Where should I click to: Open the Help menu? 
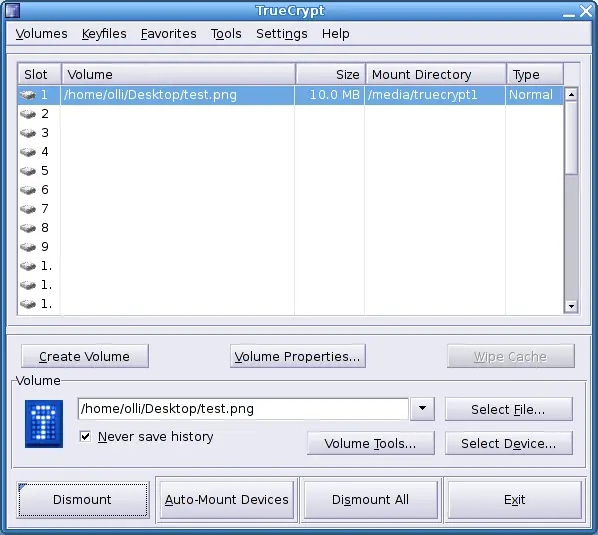(335, 34)
